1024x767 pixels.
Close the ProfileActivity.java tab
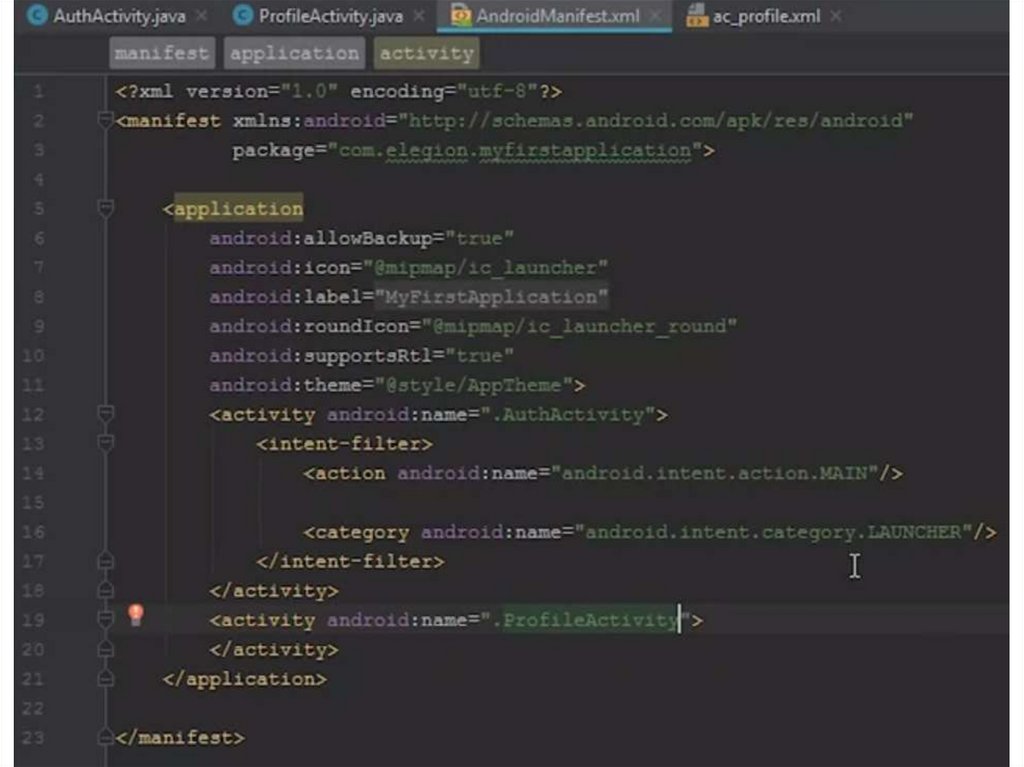[x=418, y=16]
